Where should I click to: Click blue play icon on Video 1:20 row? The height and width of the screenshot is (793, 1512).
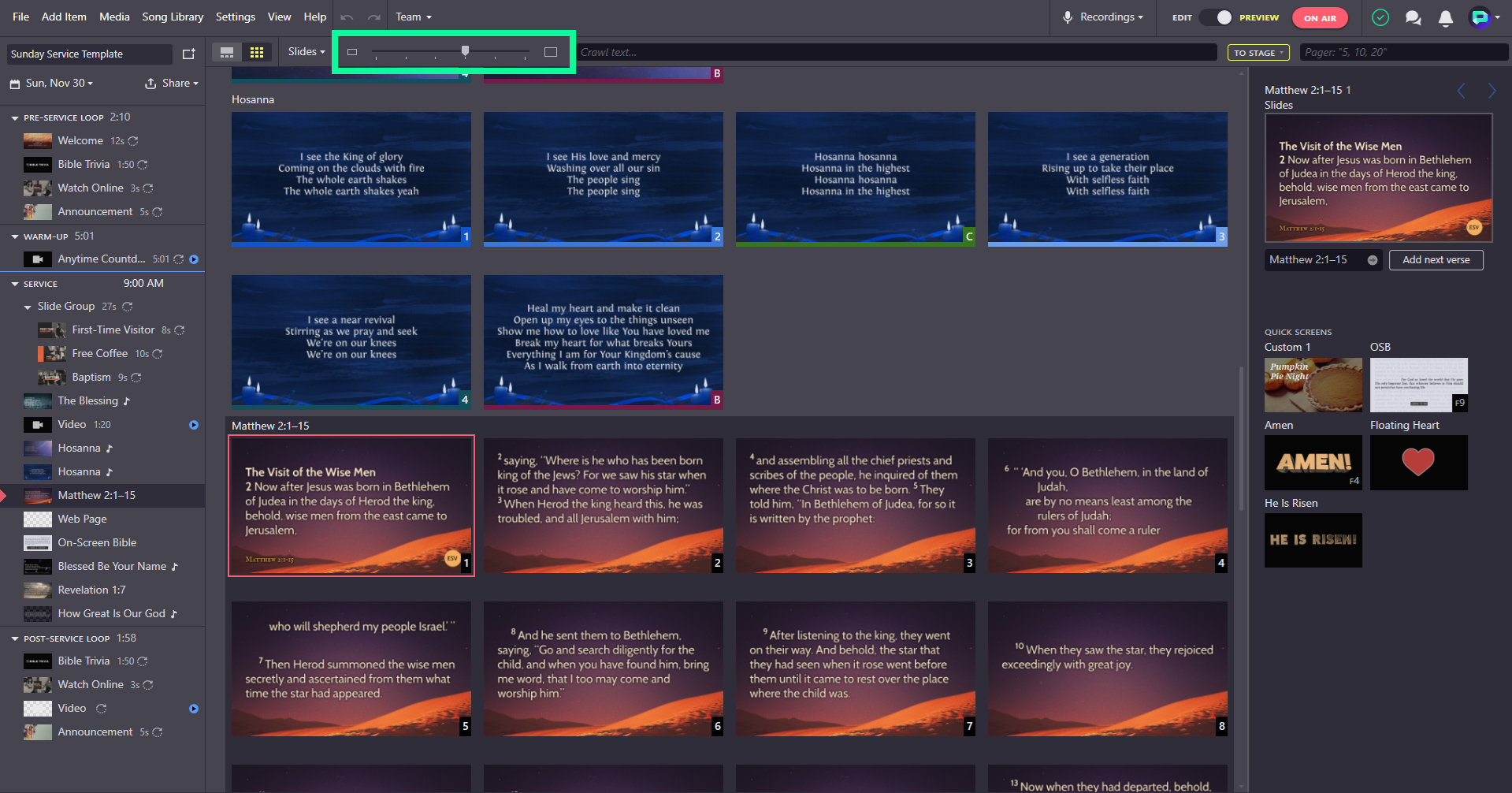coord(194,425)
